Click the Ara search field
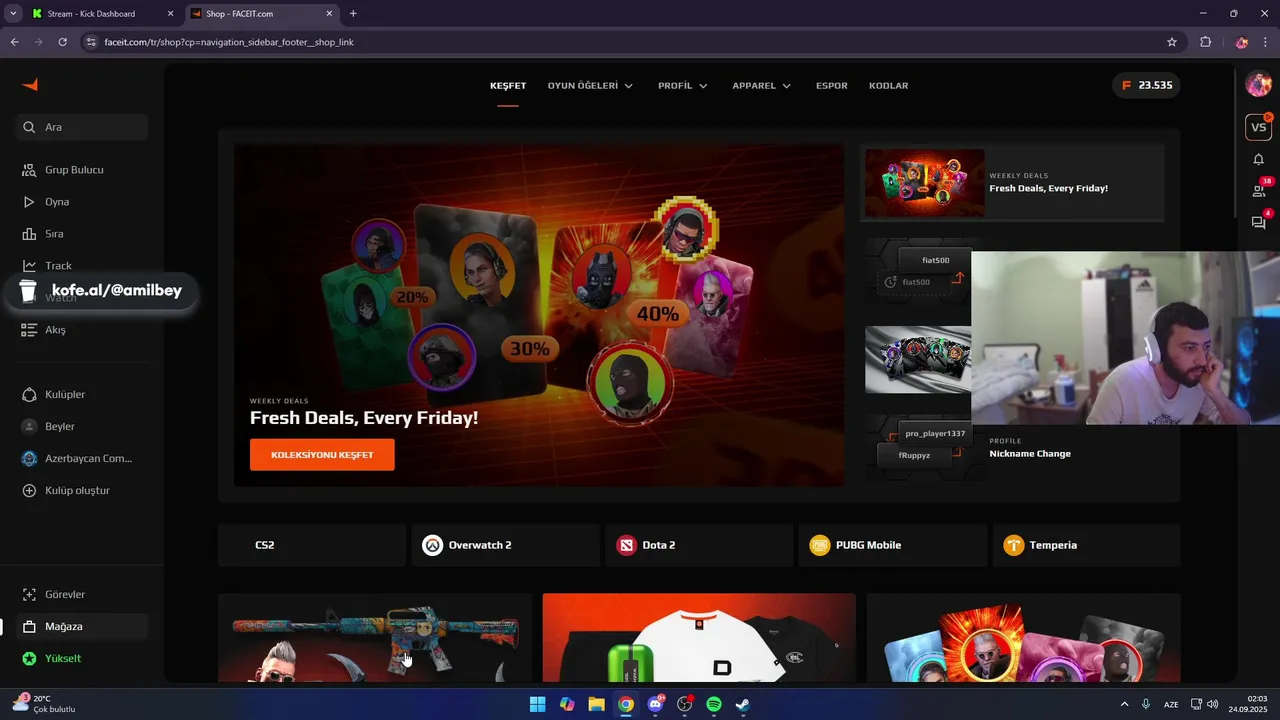This screenshot has height=720, width=1280. point(82,127)
